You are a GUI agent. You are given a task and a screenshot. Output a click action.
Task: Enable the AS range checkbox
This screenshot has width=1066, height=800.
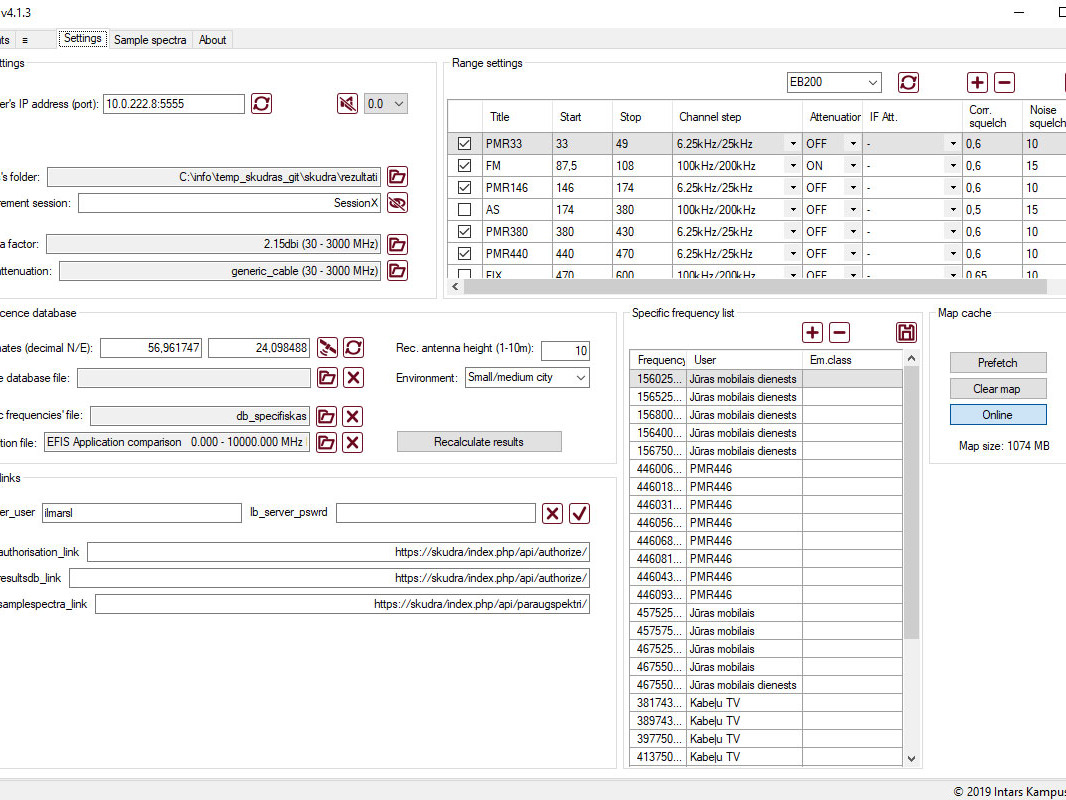tap(464, 210)
